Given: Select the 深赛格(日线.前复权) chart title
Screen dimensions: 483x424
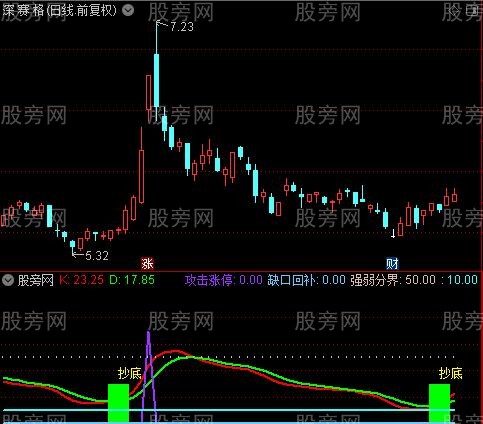Looking at the screenshot, I should (x=59, y=10).
